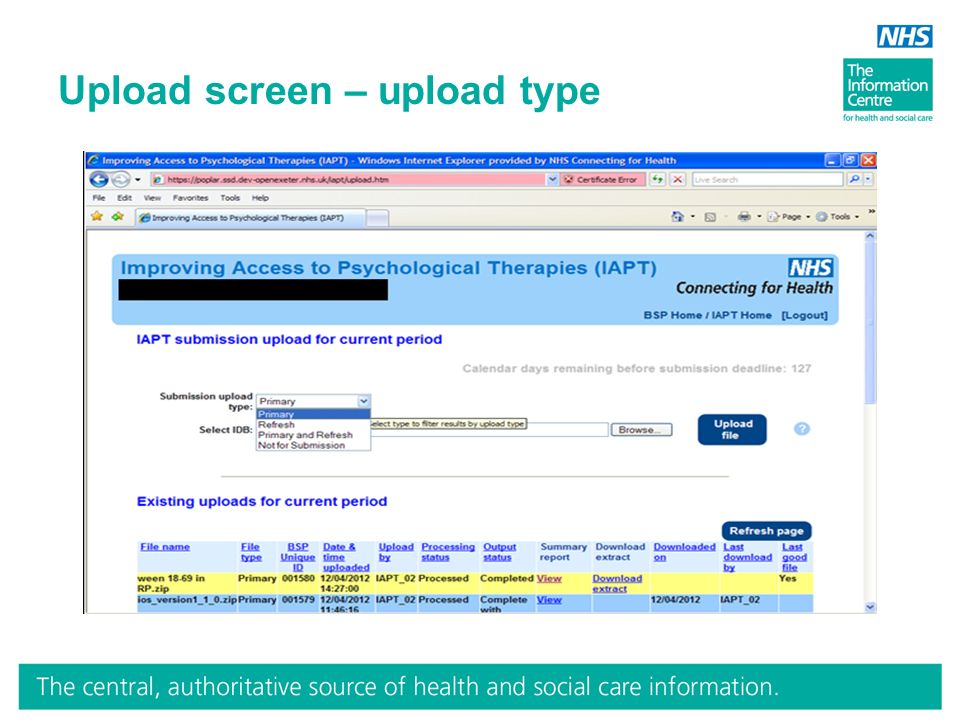Click the red Stop loading icon

[677, 179]
